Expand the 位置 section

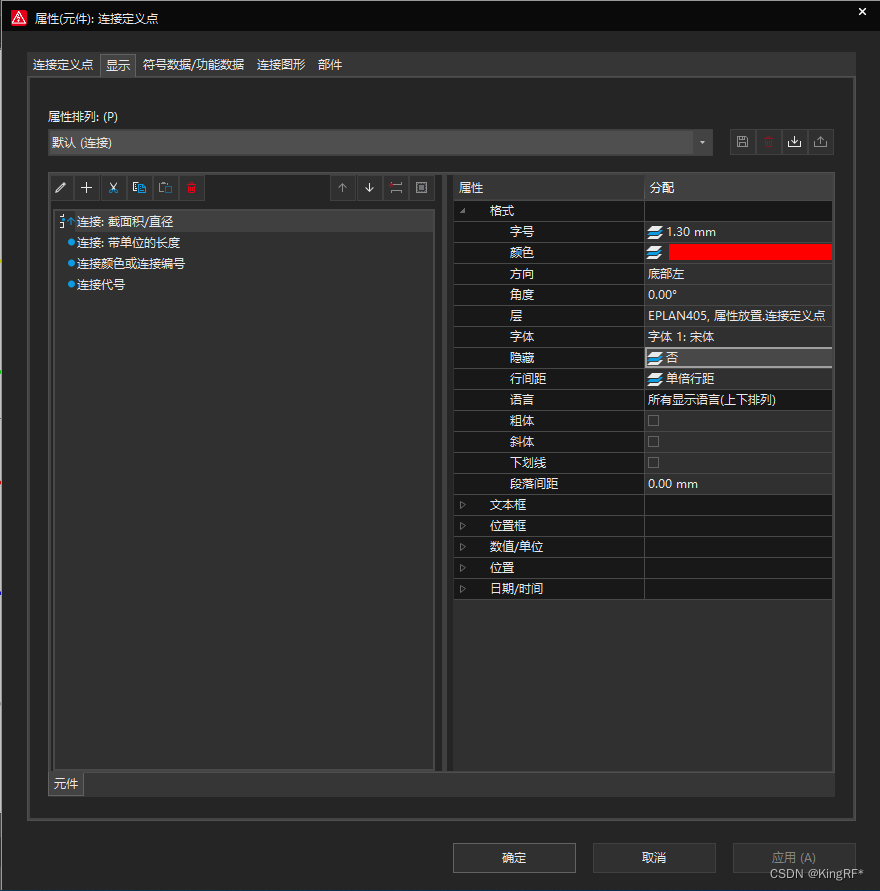pyautogui.click(x=463, y=568)
